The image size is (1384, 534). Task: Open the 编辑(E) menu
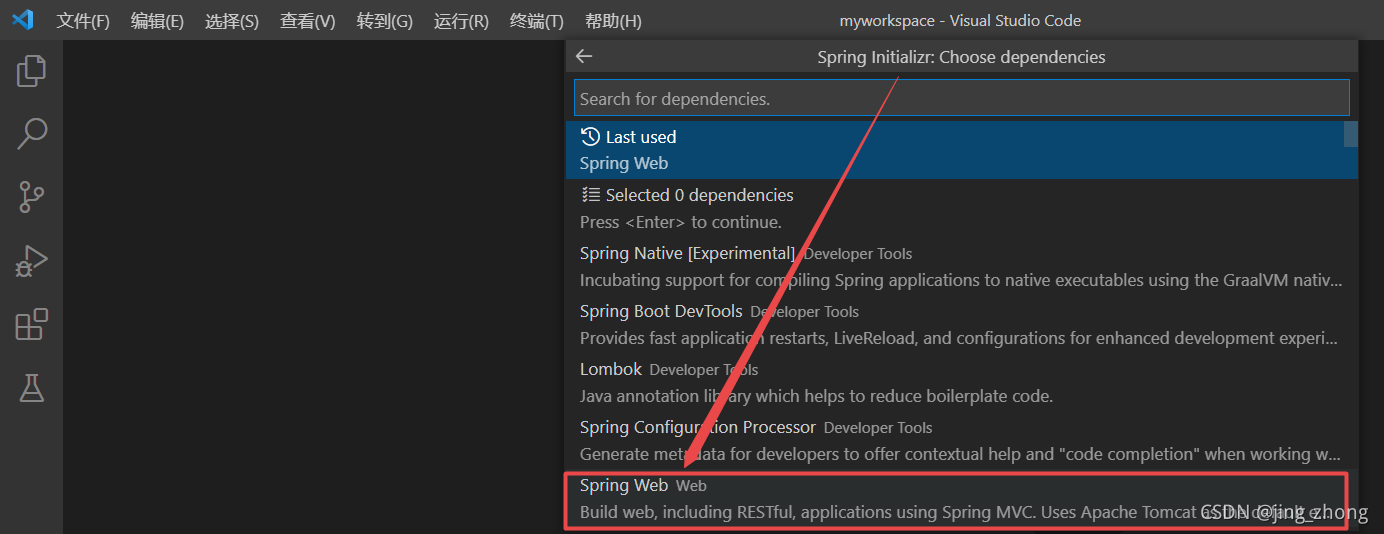point(157,21)
